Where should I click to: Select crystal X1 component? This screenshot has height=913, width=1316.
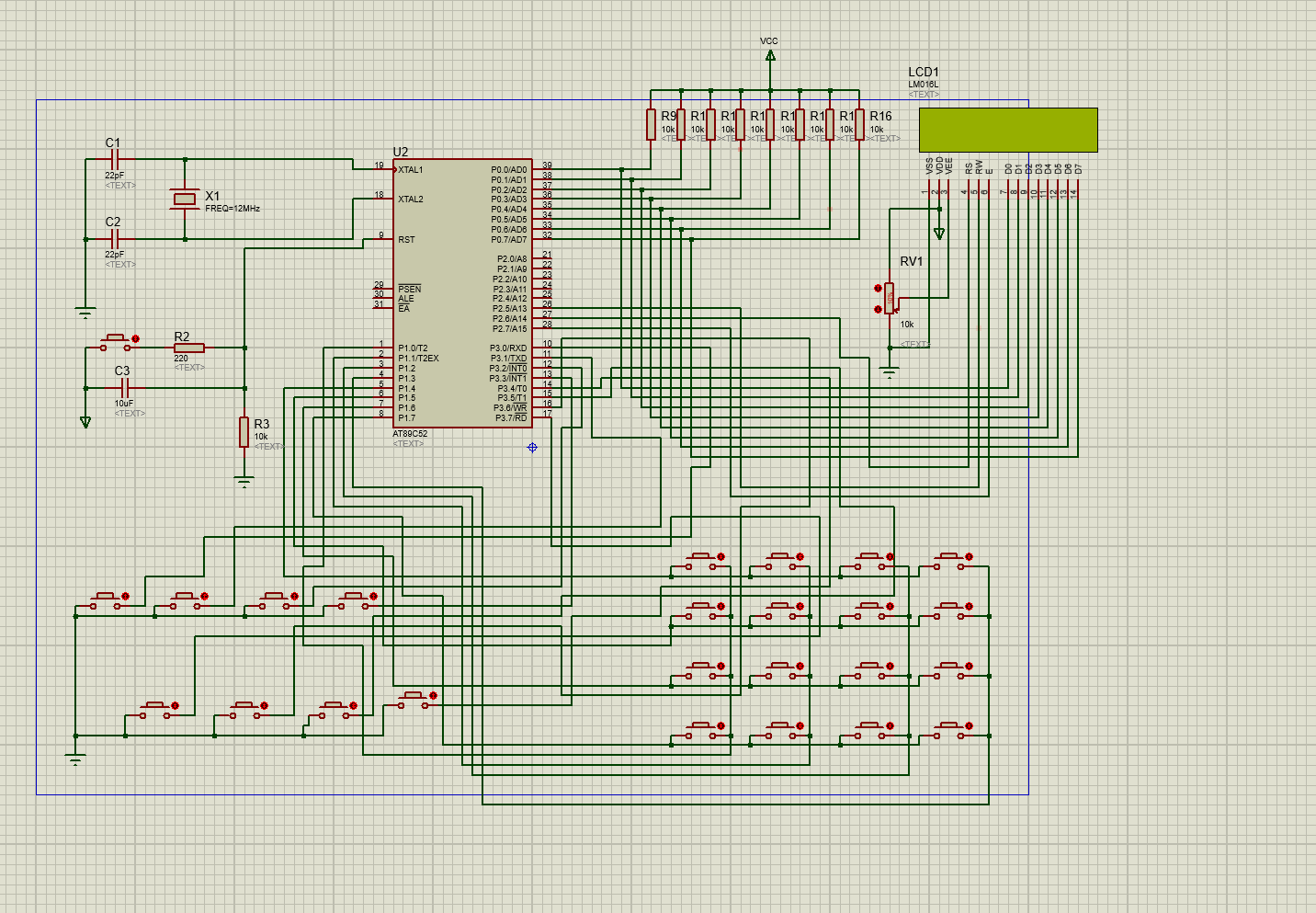185,200
